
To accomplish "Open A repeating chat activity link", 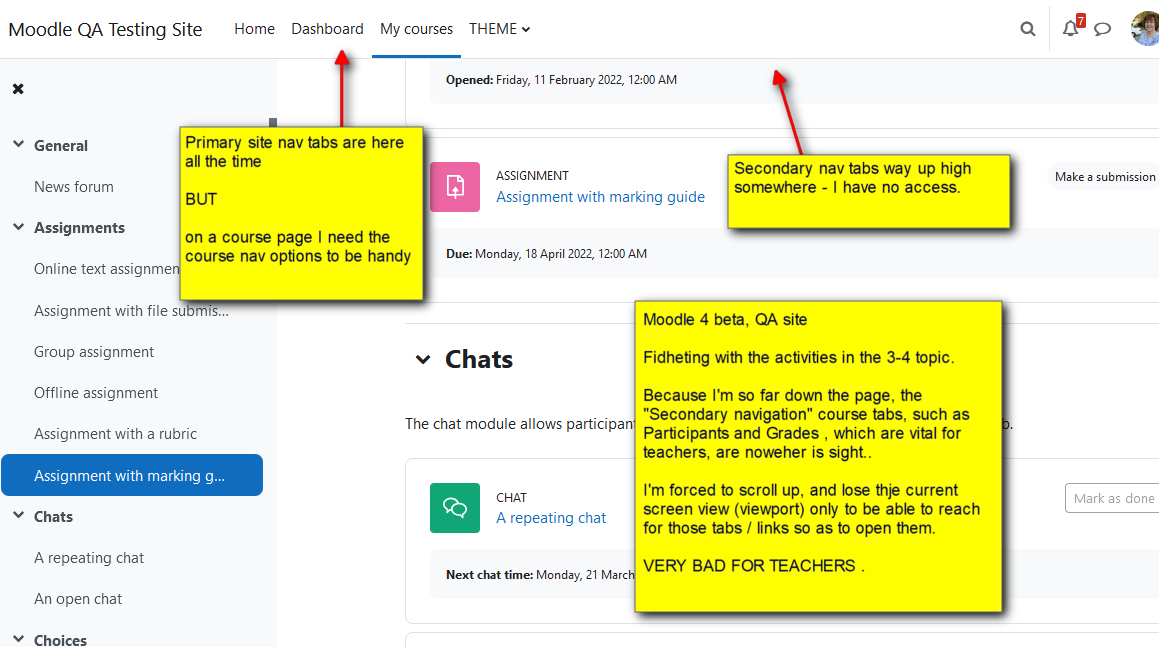I will point(551,518).
